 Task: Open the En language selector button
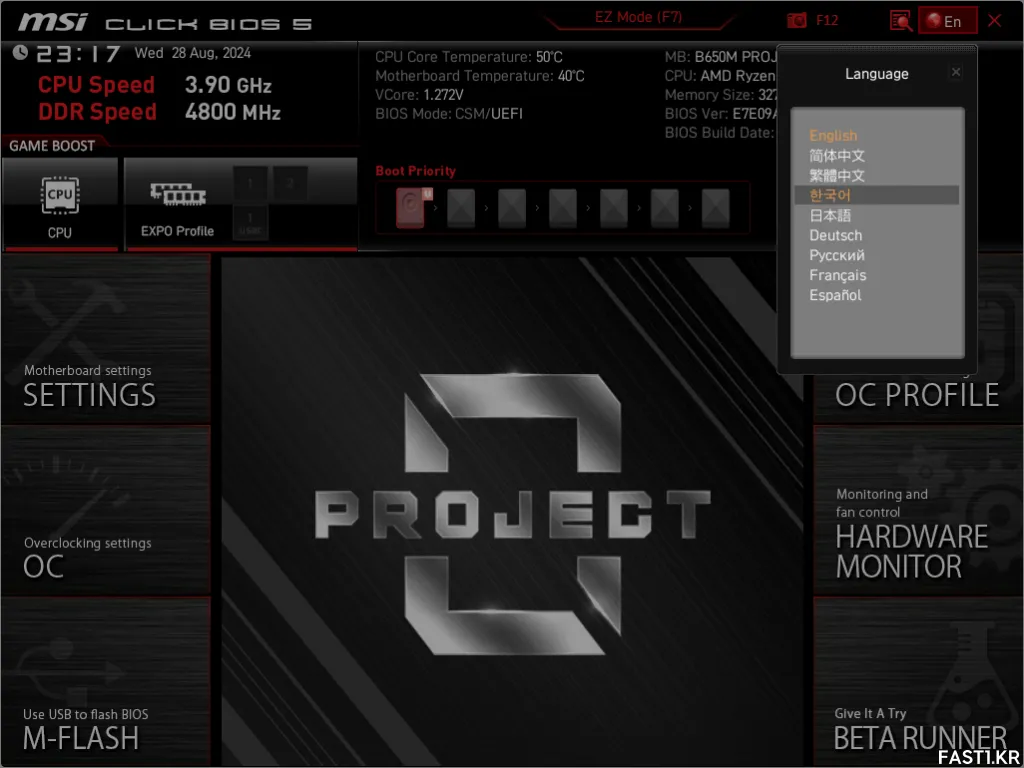948,21
